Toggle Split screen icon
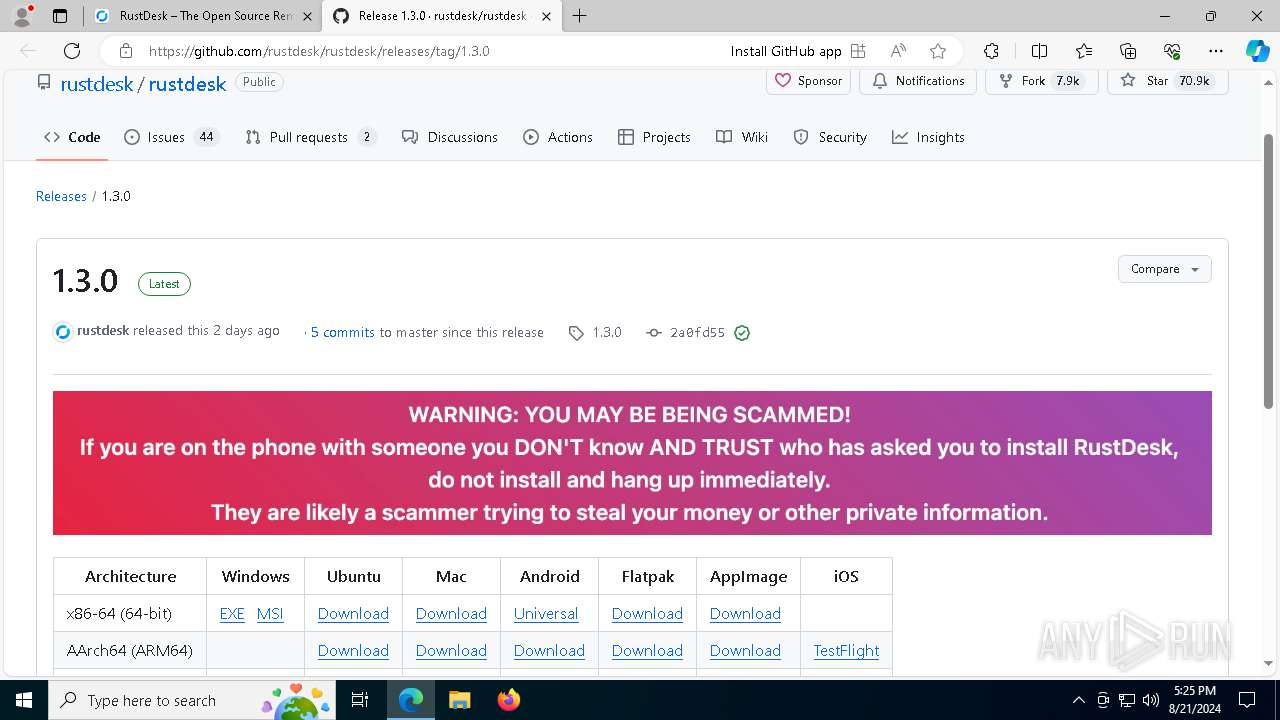This screenshot has height=720, width=1280. point(1039,51)
